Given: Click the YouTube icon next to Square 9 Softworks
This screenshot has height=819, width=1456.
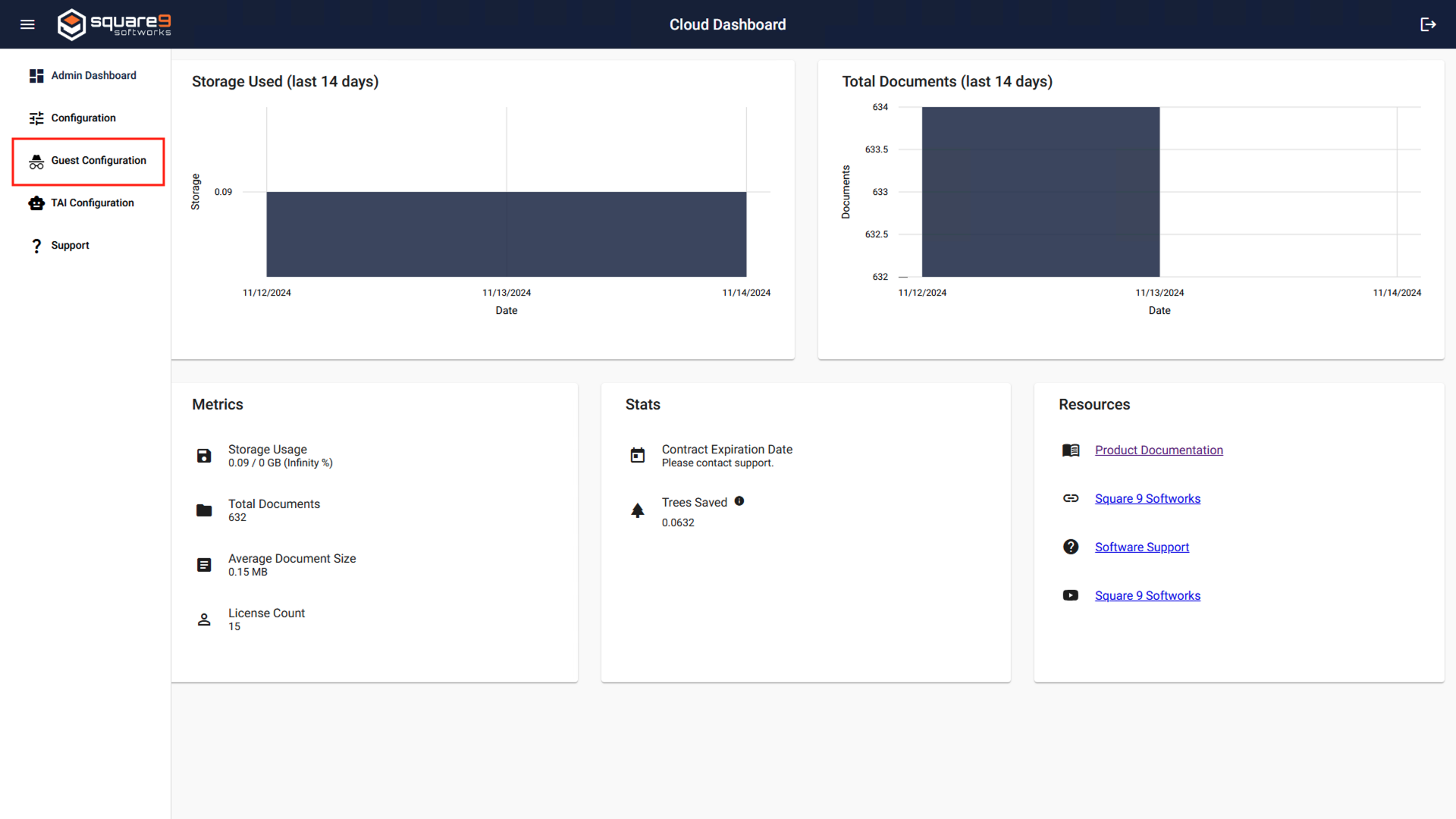Looking at the screenshot, I should point(1070,595).
